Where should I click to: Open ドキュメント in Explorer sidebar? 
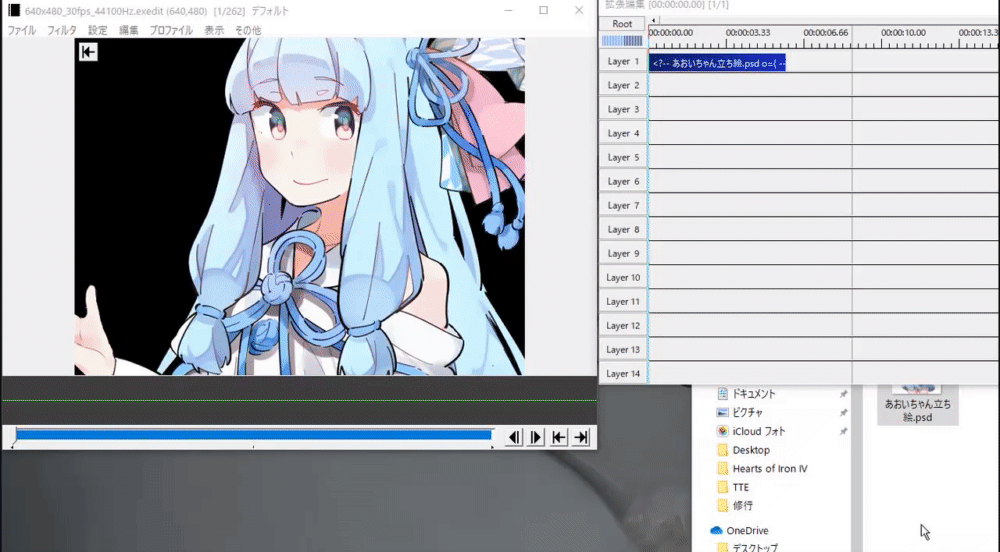point(753,394)
